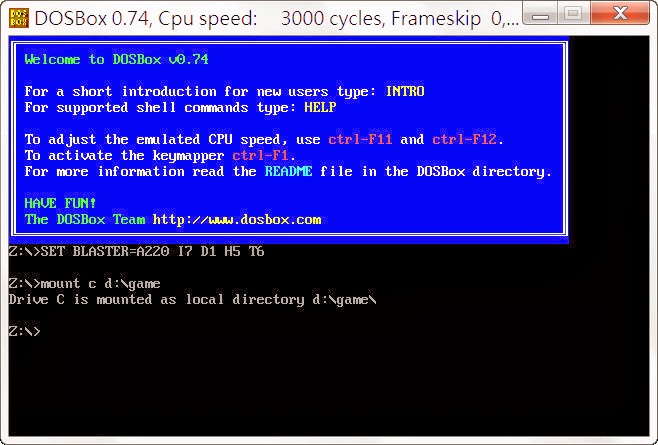The image size is (658, 445).
Task: Click the yellow HELP command text
Action: (320, 107)
